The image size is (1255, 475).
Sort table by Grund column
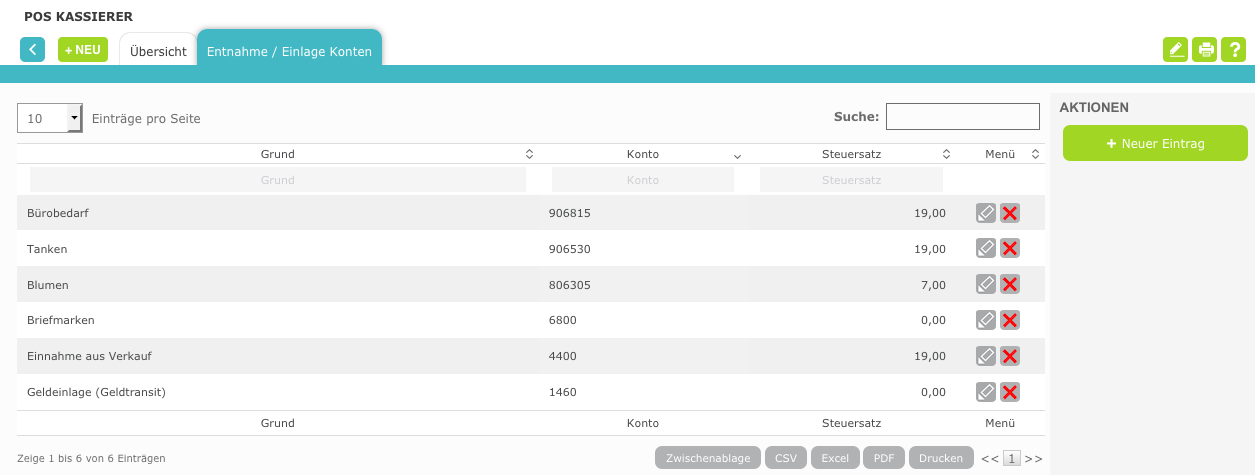click(278, 154)
